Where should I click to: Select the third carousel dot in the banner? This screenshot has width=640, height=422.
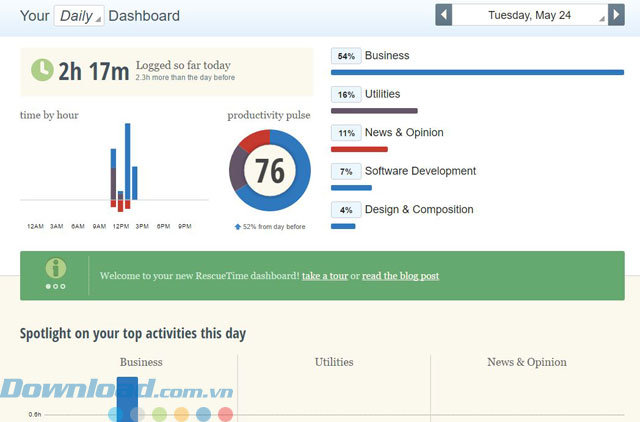64,287
